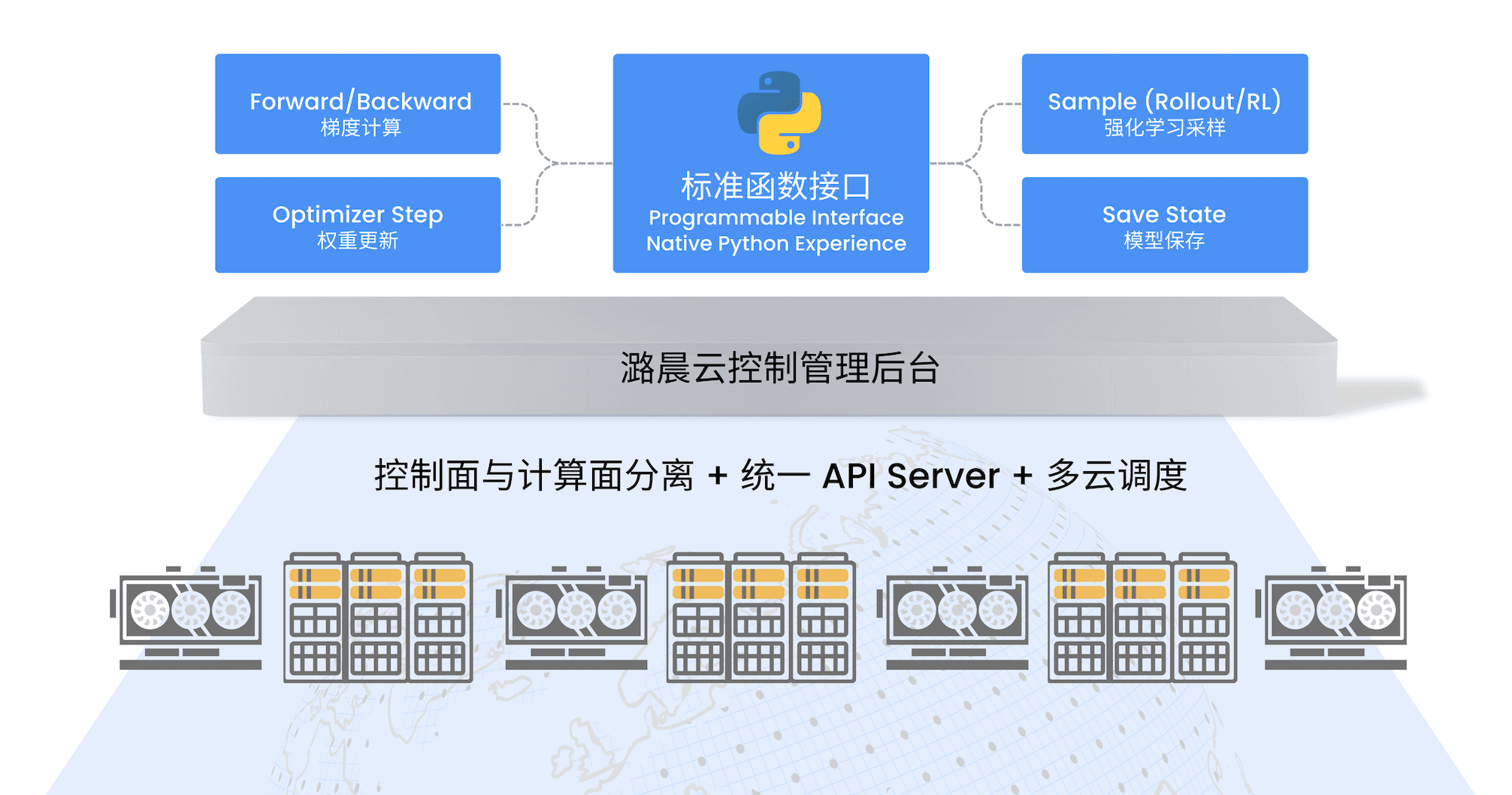Select the leftmost GPU card icon
Image resolution: width=1512 pixels, height=795 pixels.
coord(190,617)
